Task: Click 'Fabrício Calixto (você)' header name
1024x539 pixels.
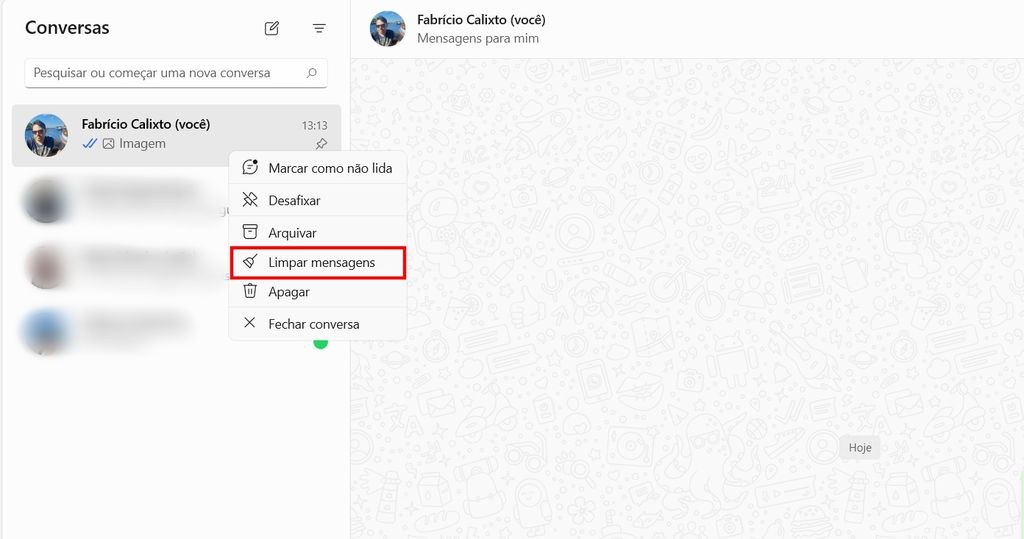Action: click(x=481, y=20)
